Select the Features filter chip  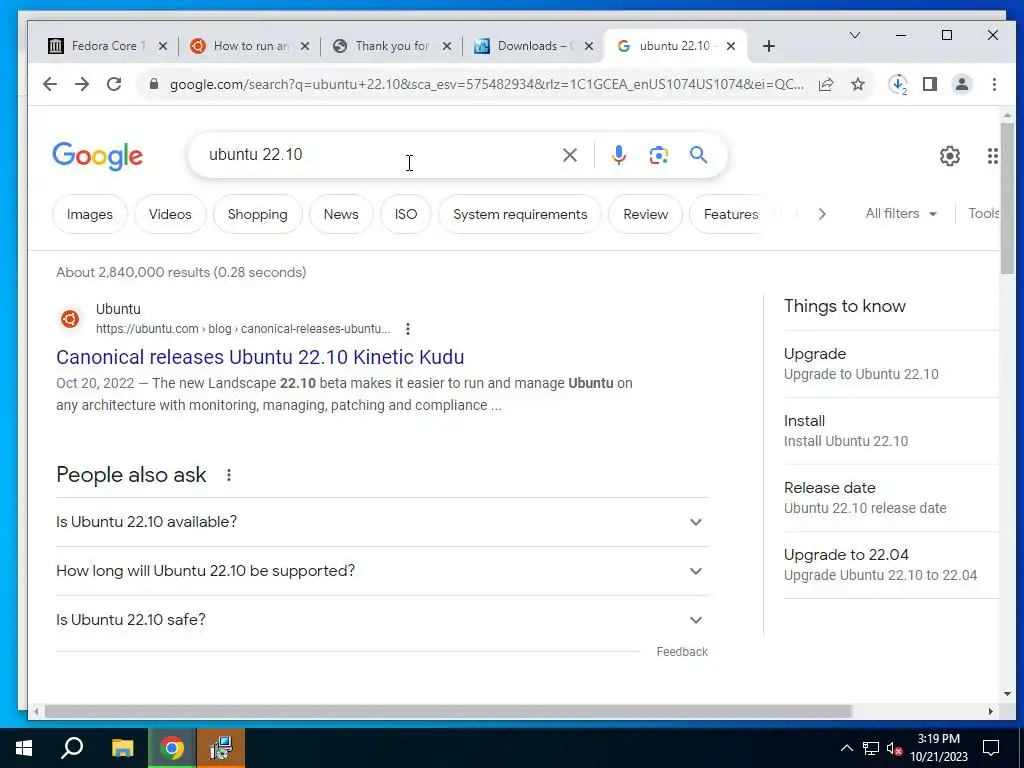pyautogui.click(x=731, y=214)
